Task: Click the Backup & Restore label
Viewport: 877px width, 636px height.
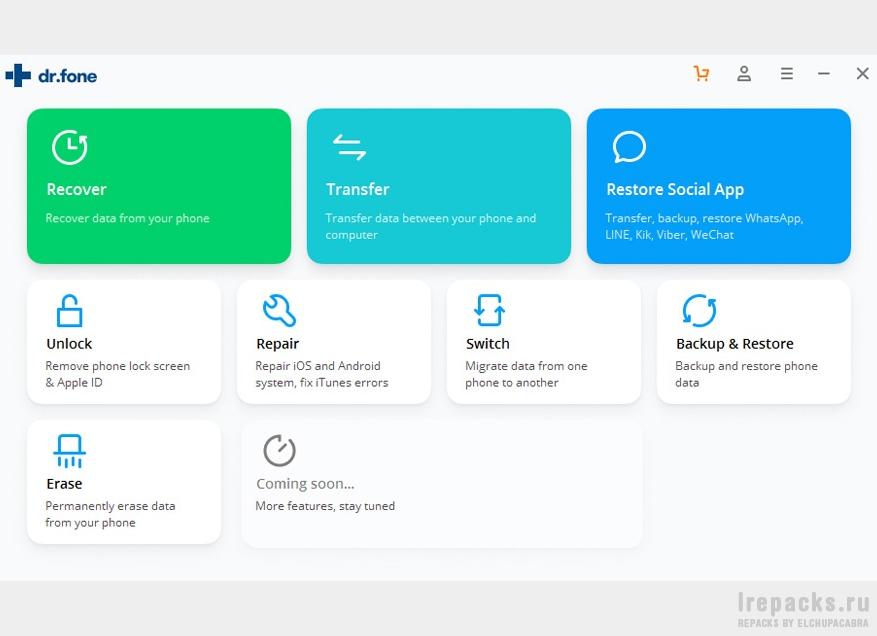Action: (734, 344)
